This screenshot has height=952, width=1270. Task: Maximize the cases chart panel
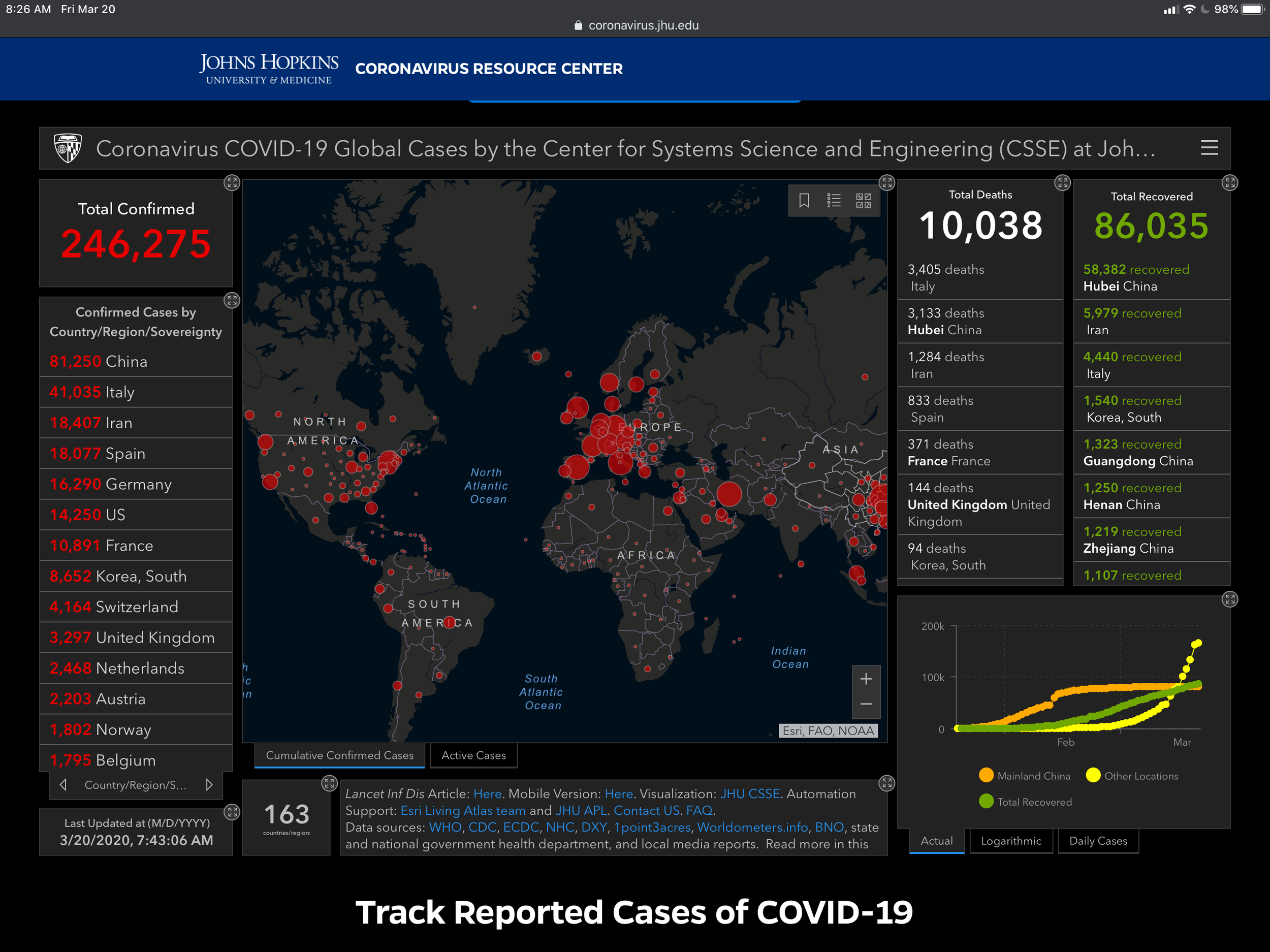pos(1230,599)
